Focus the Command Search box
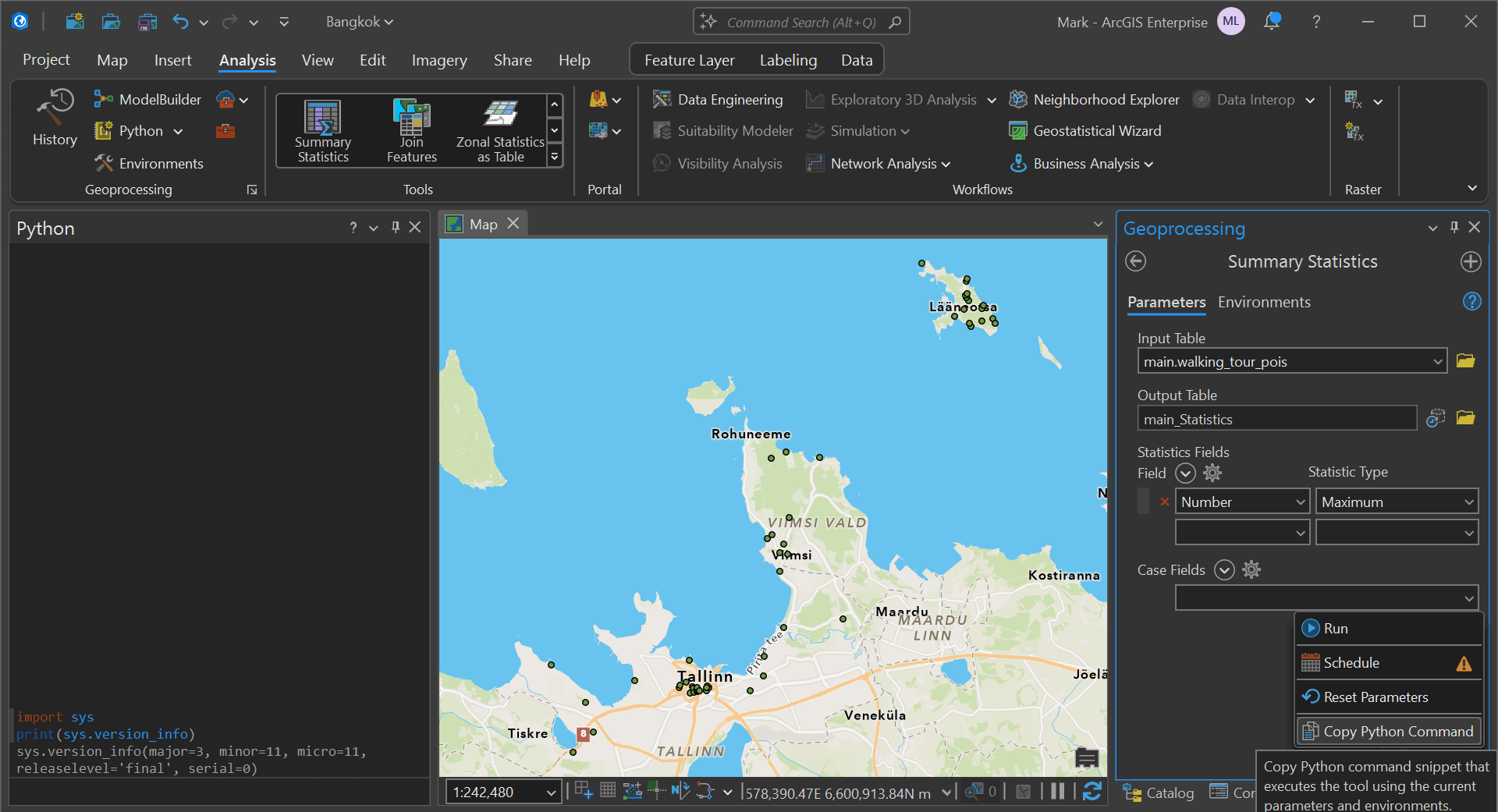 coord(801,22)
